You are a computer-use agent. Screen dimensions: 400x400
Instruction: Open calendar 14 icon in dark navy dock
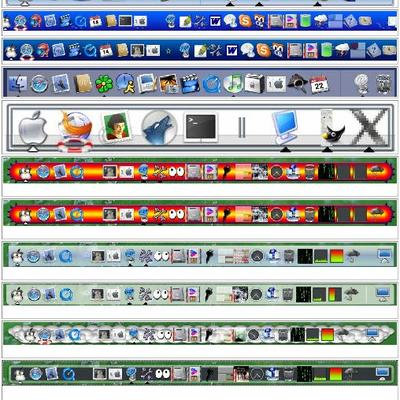point(106,51)
